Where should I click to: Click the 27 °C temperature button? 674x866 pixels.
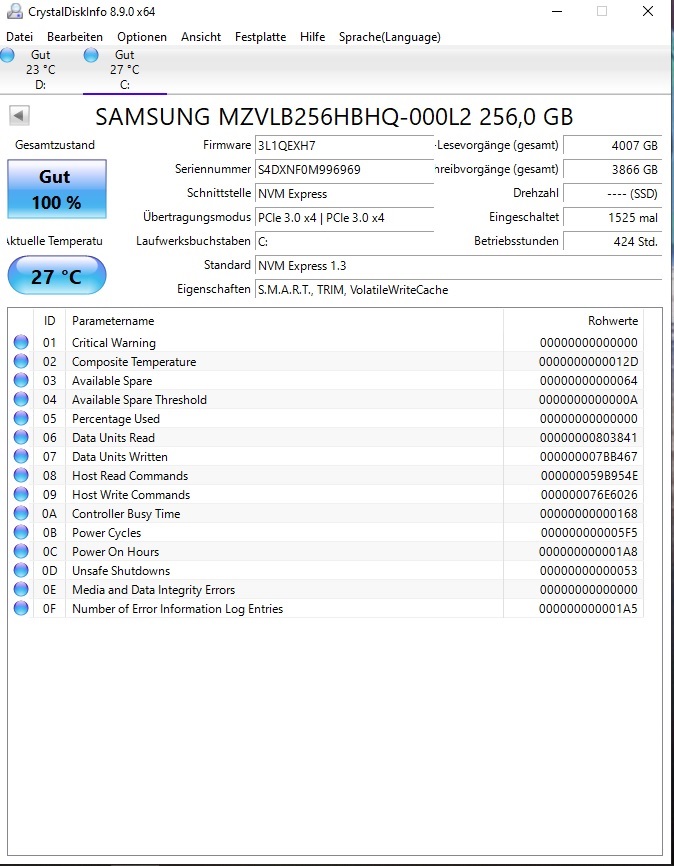(x=56, y=275)
